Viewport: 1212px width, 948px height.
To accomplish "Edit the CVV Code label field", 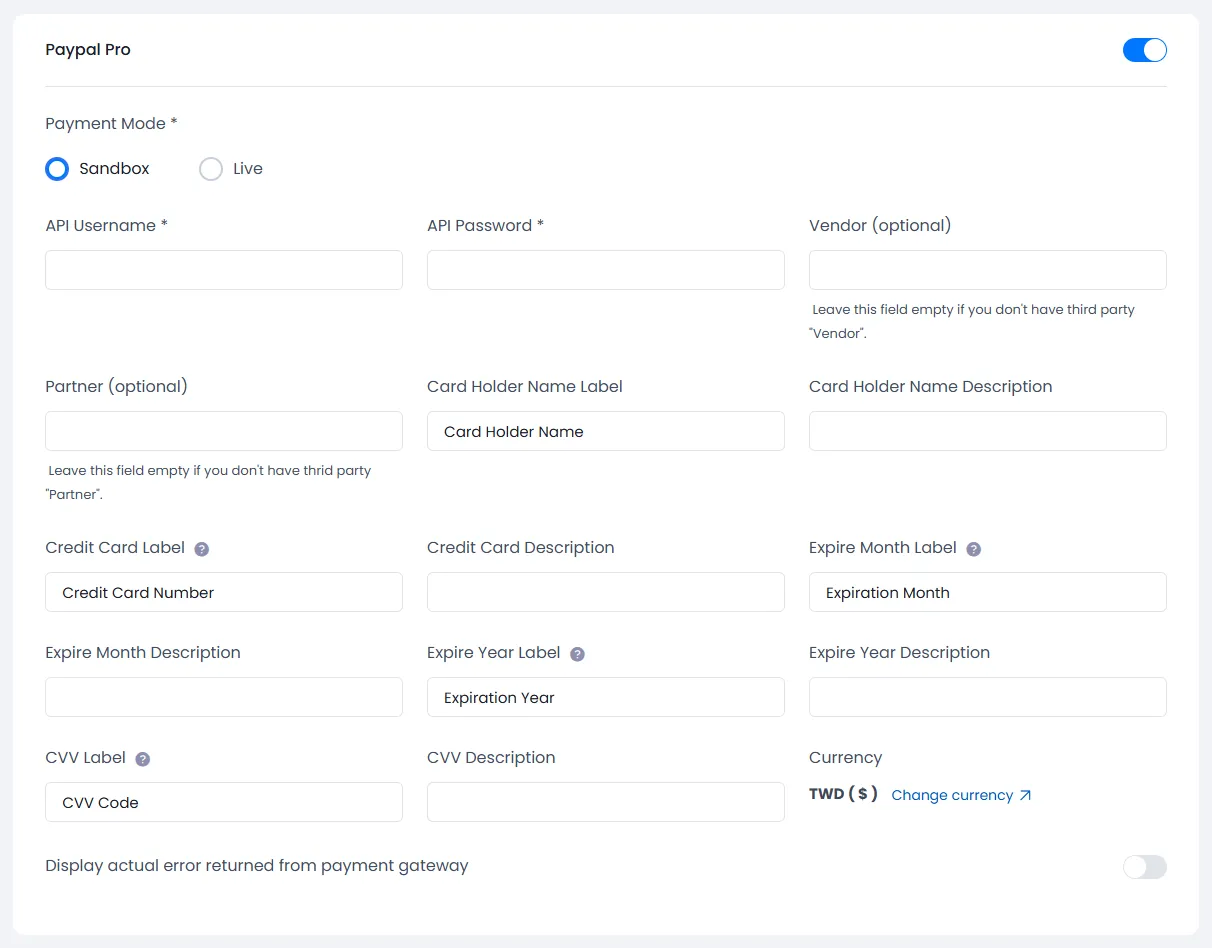I will click(x=224, y=802).
